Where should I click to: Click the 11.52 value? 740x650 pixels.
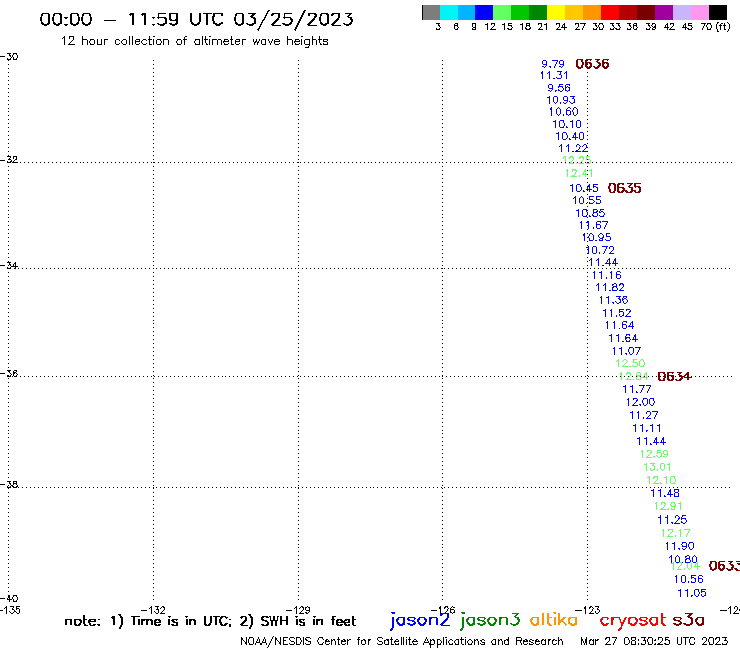coord(617,313)
